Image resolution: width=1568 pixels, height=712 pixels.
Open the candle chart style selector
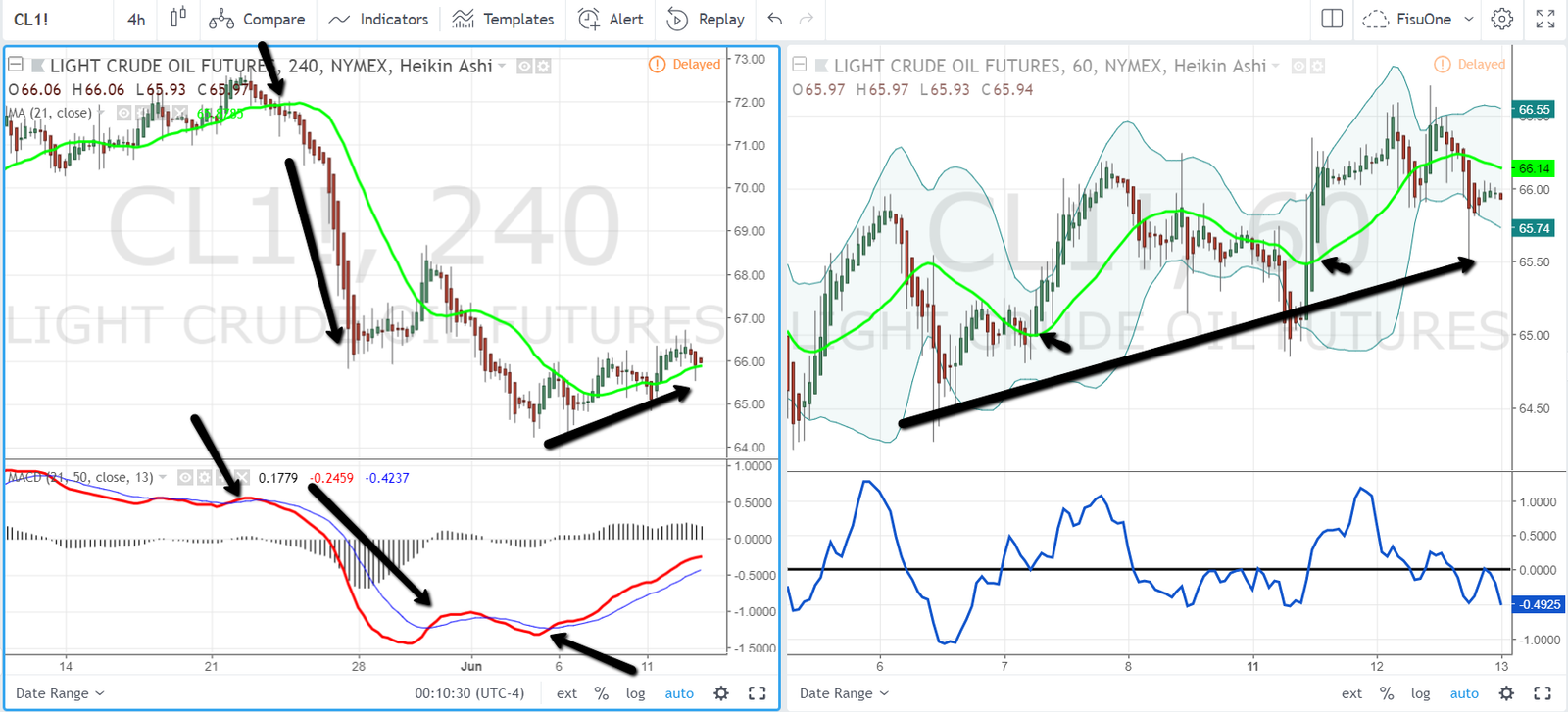point(178,19)
